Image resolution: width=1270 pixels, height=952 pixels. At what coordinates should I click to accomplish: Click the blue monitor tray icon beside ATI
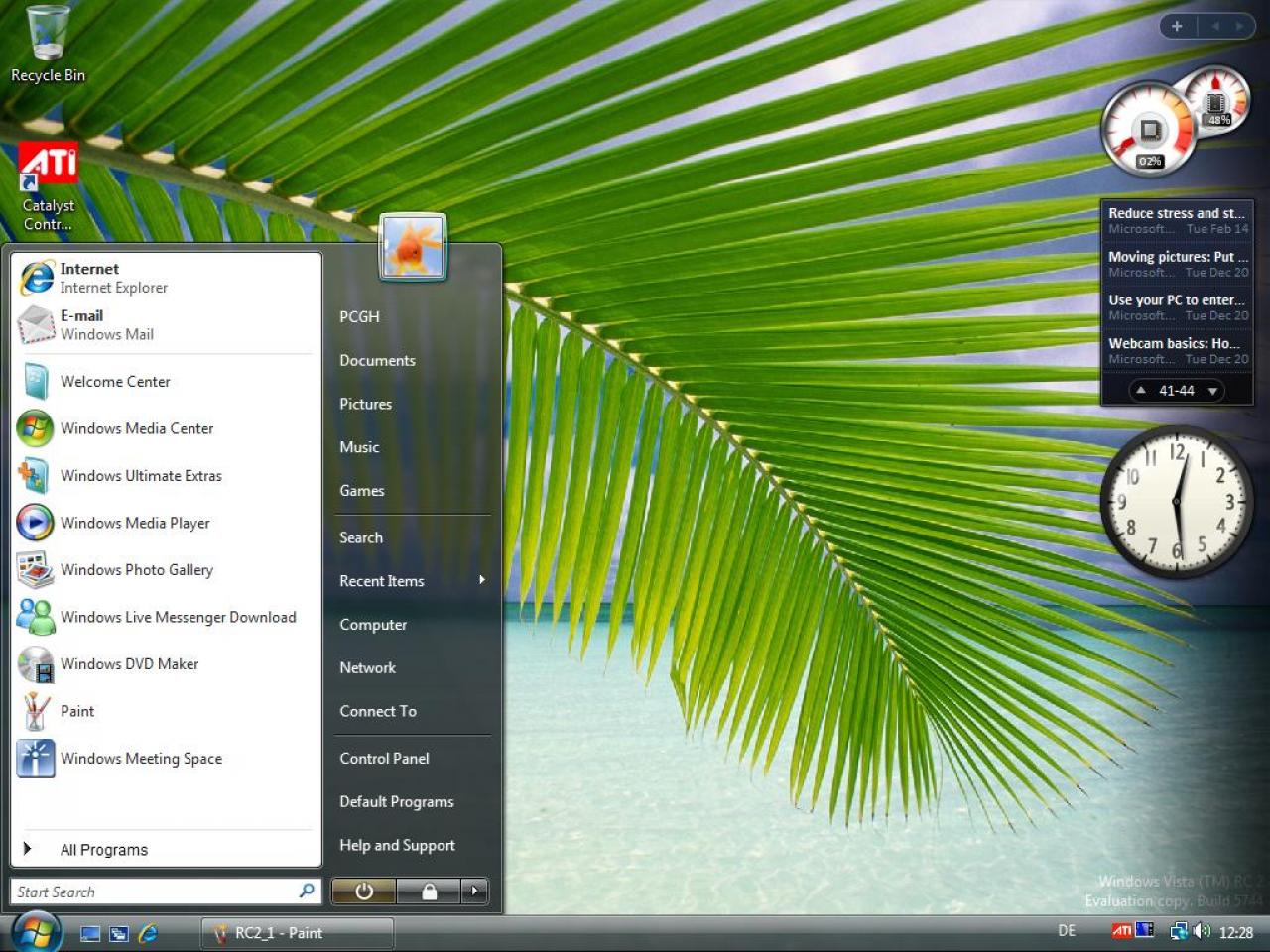pyautogui.click(x=1145, y=931)
